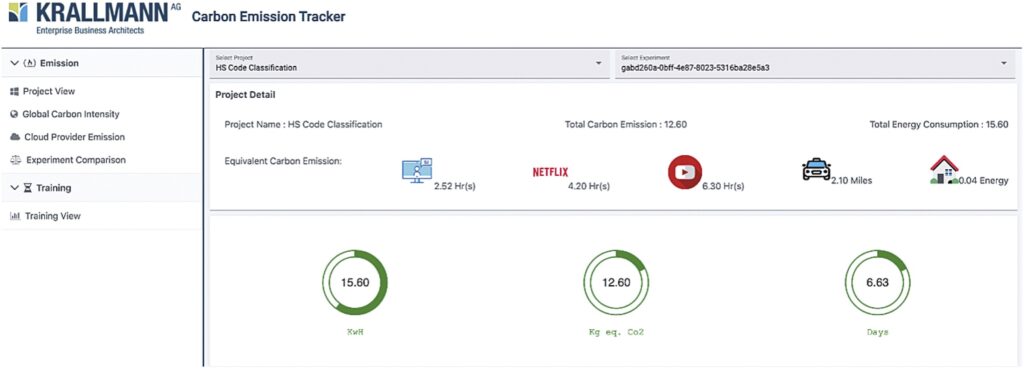Click 'Total Carbon Emission : 12.60' text
1024x372 pixels.
(626, 125)
